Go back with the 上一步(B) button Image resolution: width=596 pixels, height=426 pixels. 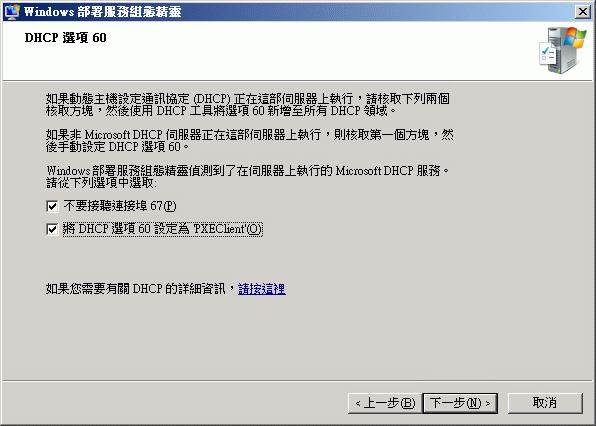385,403
